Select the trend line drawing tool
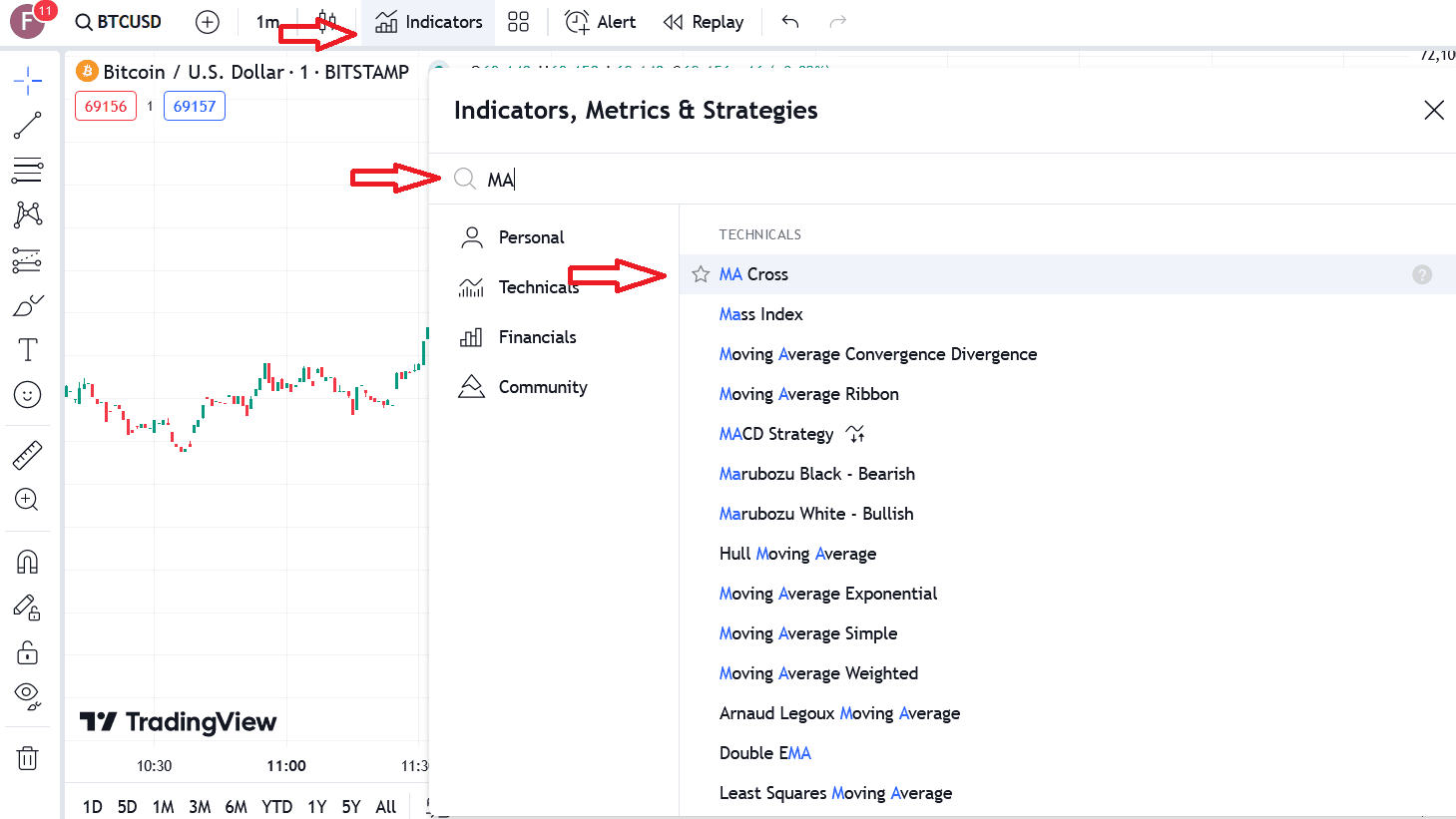This screenshot has width=1456, height=819. click(x=27, y=126)
